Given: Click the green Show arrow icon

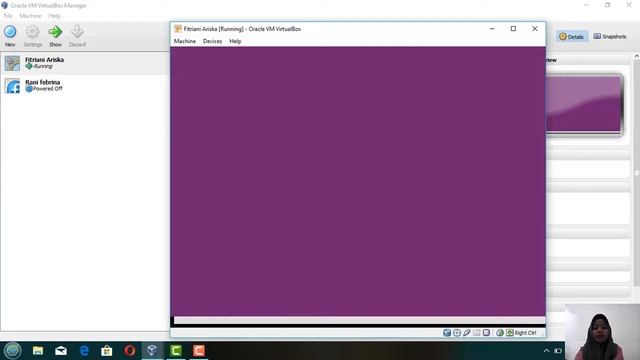Looking at the screenshot, I should 56,32.
